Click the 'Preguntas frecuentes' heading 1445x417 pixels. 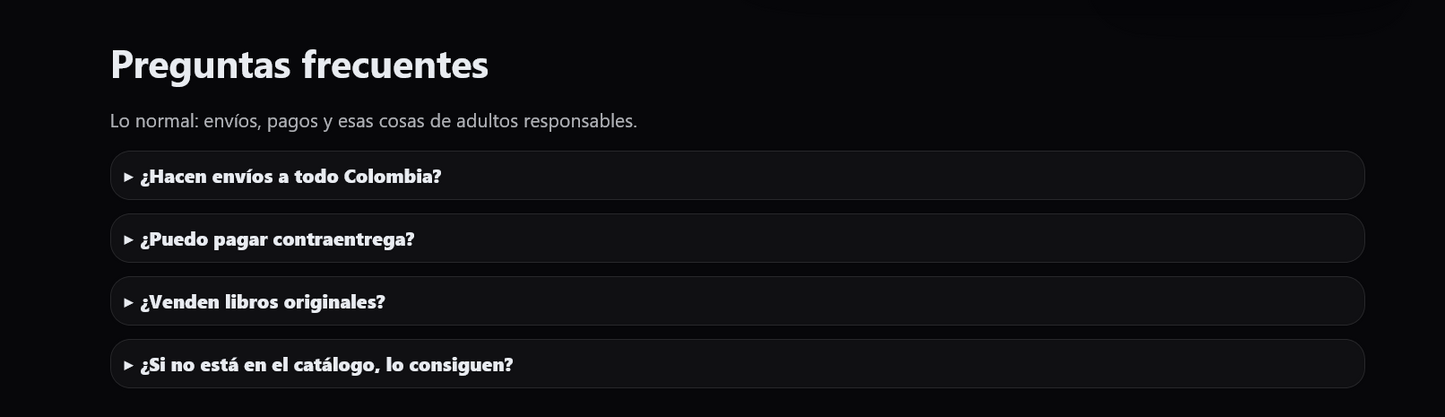pyautogui.click(x=299, y=65)
